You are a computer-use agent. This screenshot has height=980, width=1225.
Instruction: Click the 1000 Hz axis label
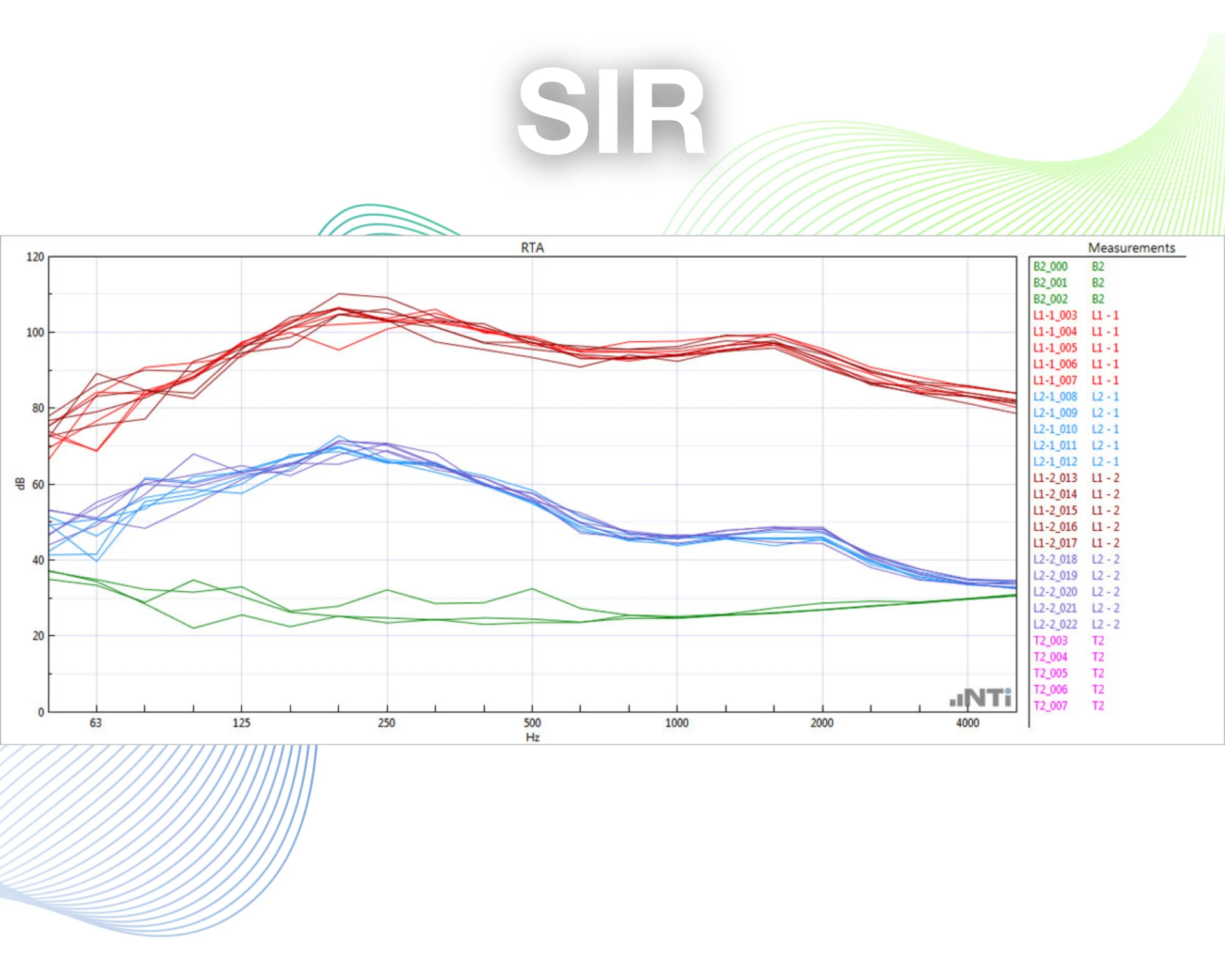(677, 723)
